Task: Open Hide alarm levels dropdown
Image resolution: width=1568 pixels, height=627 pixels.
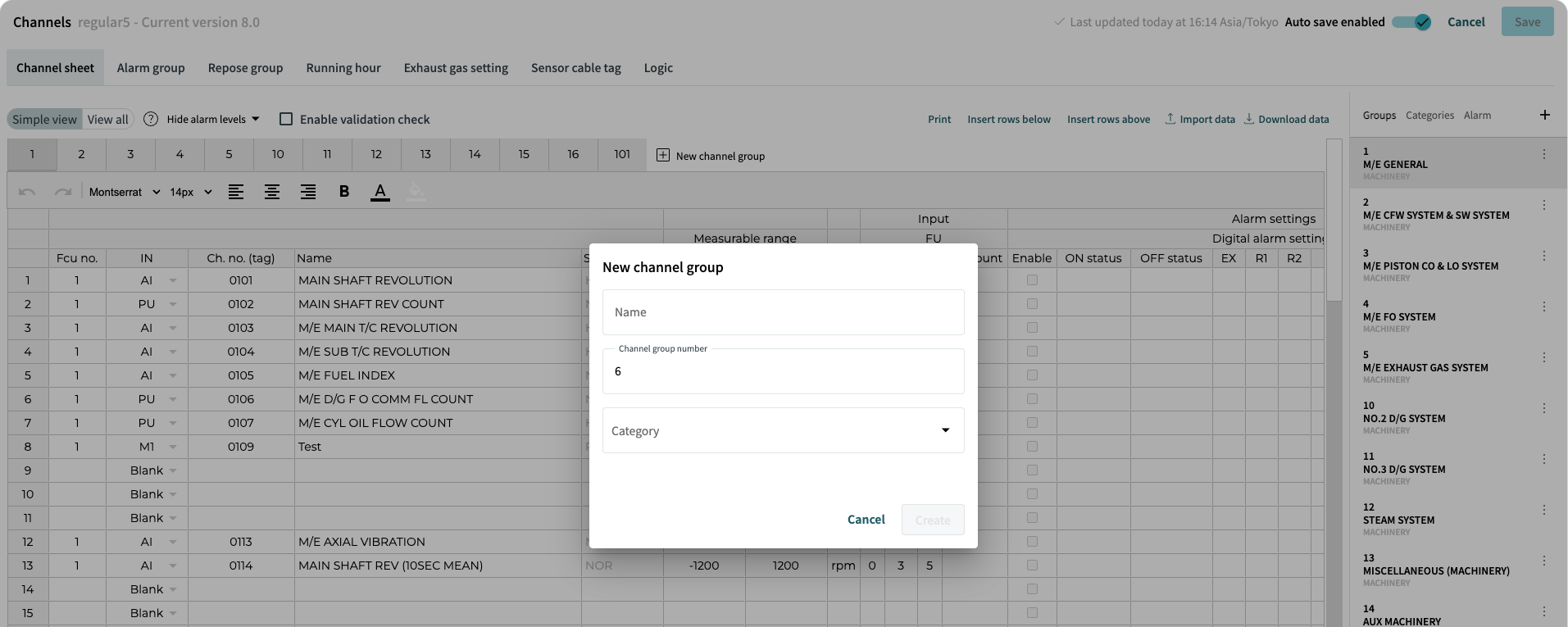Action: pyautogui.click(x=213, y=119)
